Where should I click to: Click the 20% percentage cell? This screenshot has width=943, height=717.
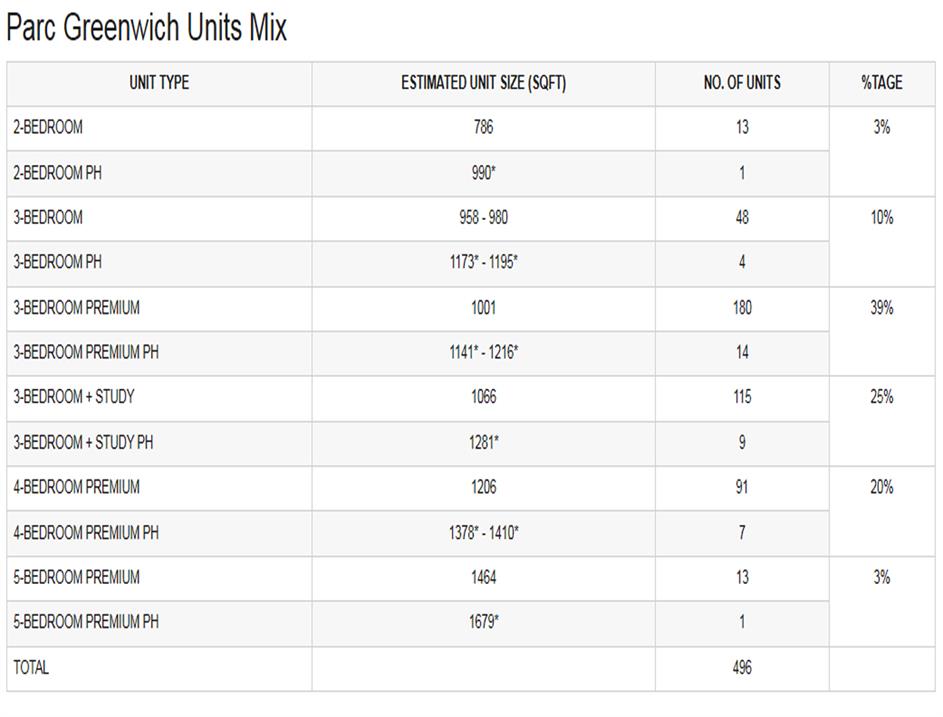pyautogui.click(x=881, y=487)
